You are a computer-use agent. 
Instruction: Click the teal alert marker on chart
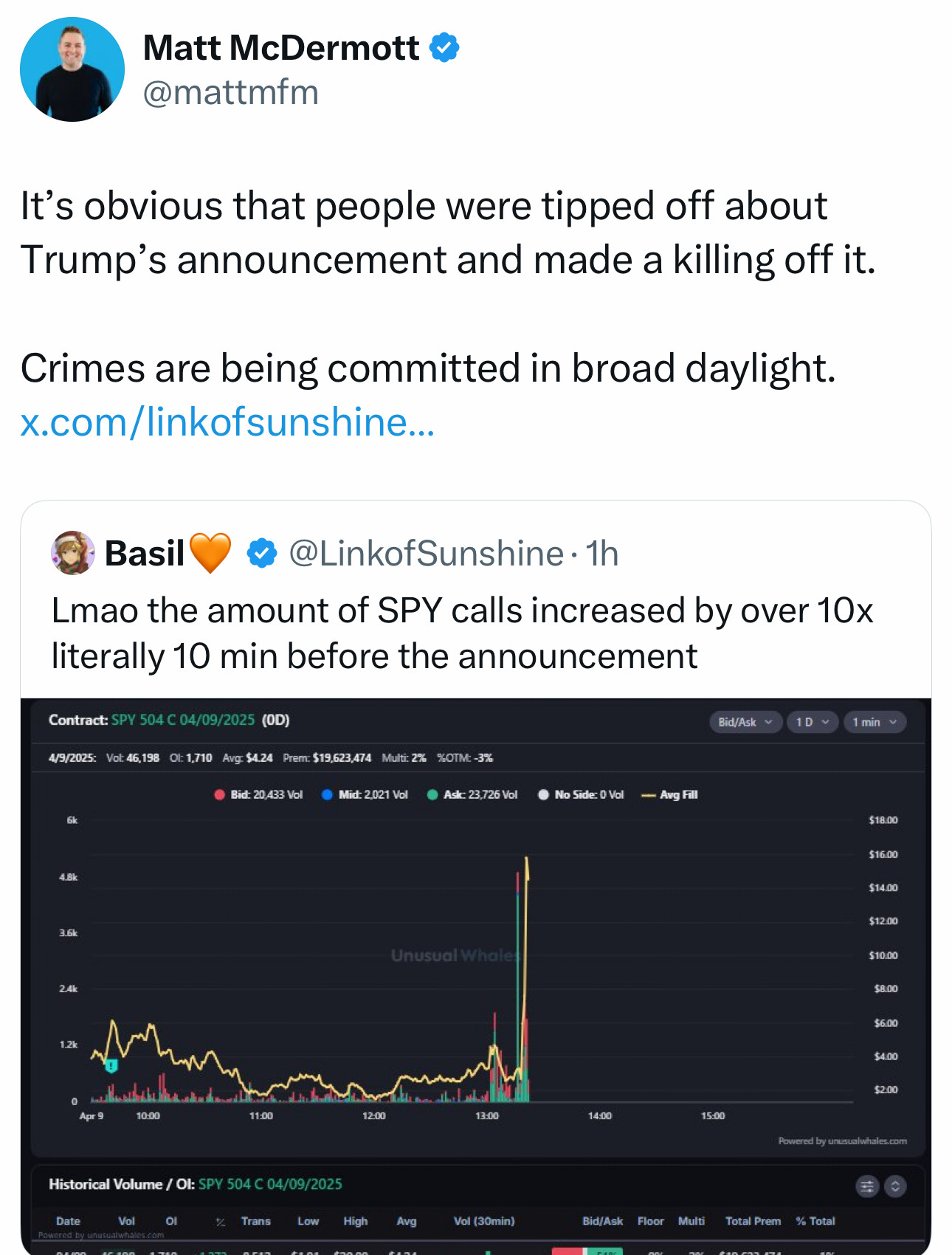(111, 1065)
